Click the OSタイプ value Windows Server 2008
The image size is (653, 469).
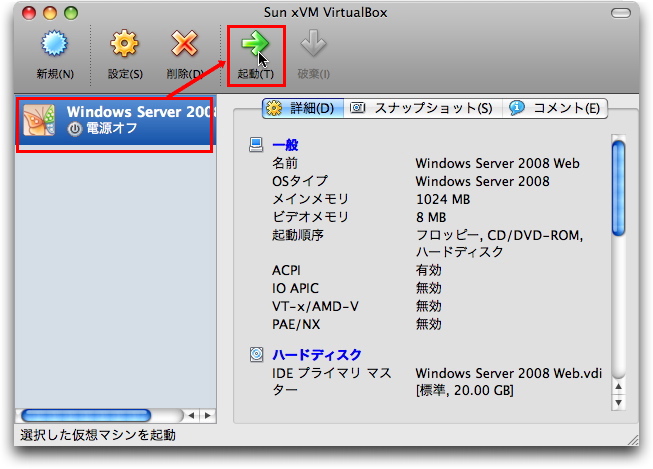[x=482, y=181]
